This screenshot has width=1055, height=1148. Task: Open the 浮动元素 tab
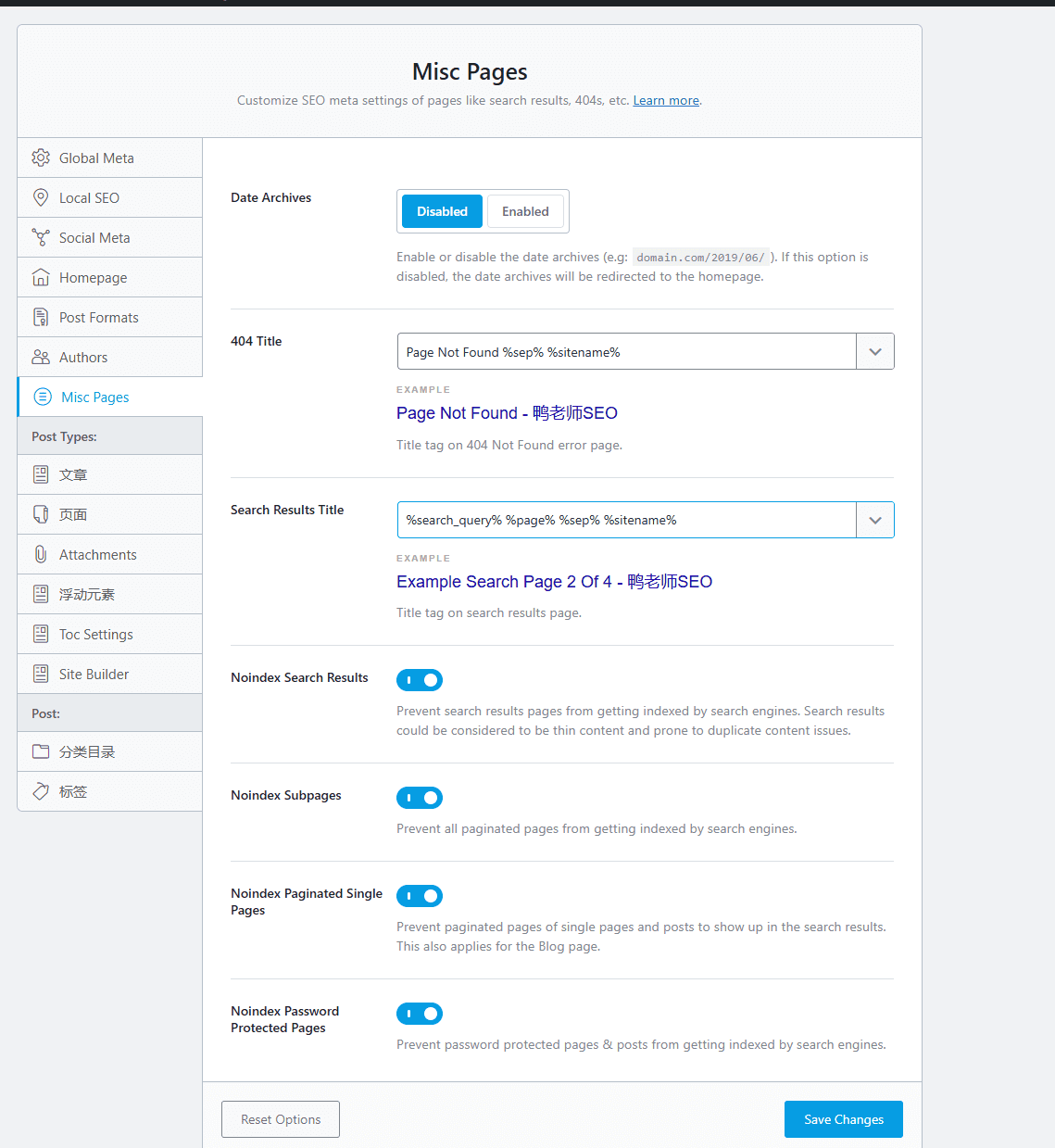pyautogui.click(x=110, y=594)
